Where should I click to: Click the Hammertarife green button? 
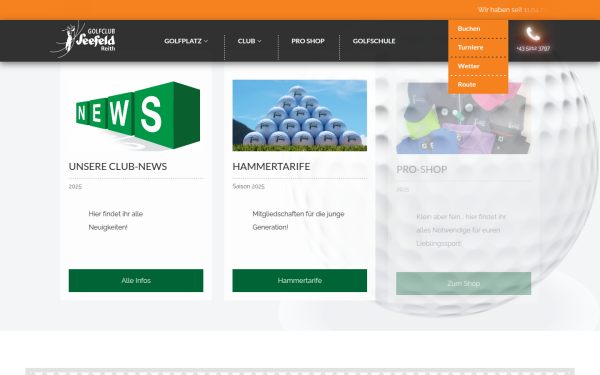pos(300,280)
